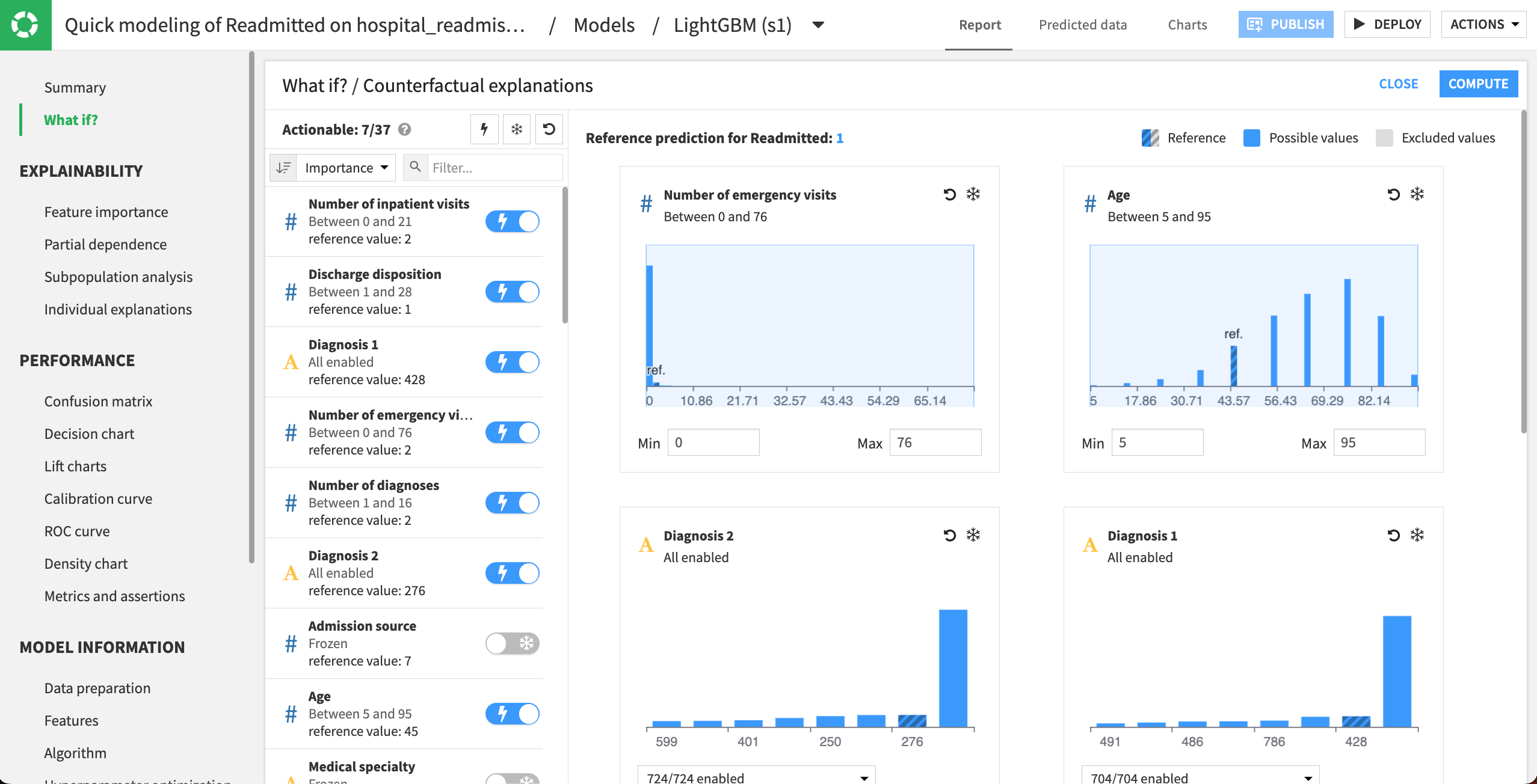
Task: Click the sort direction icon beside Importance
Action: [x=283, y=167]
